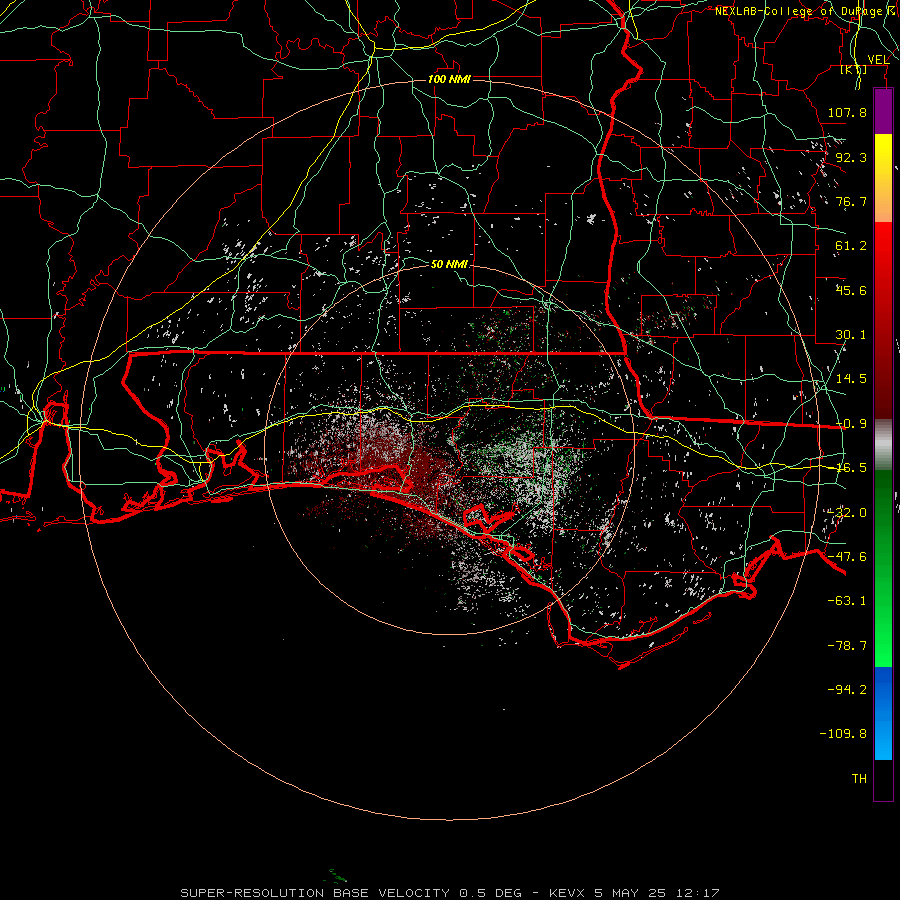Click the TH threshold label

tap(859, 778)
